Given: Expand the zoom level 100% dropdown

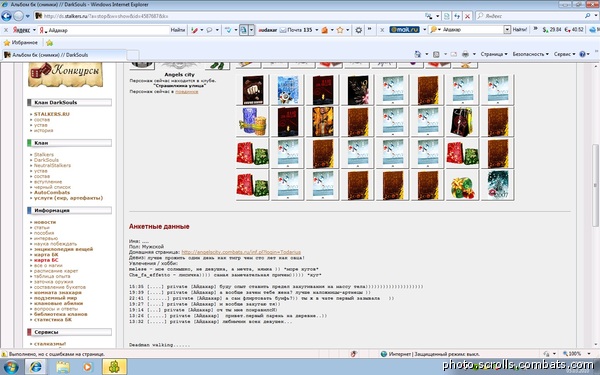Looking at the screenshot, I should coord(577,354).
